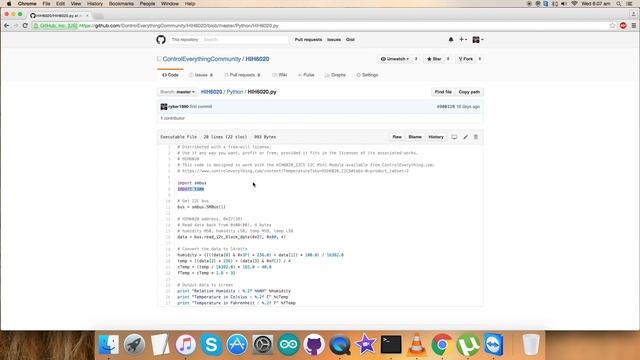Open uTorrent from the dock

coord(468,344)
